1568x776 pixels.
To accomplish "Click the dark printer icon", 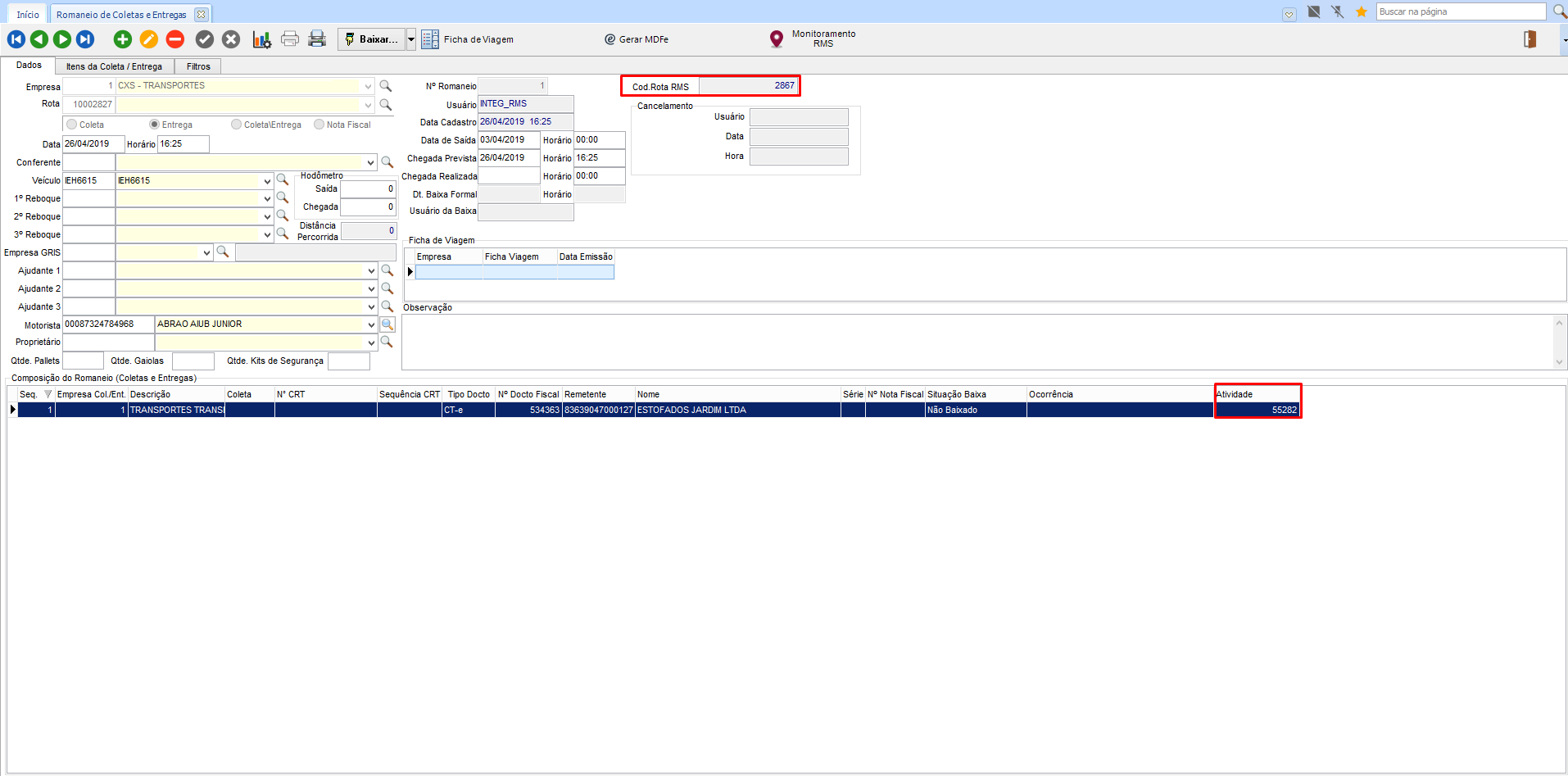I will [317, 39].
